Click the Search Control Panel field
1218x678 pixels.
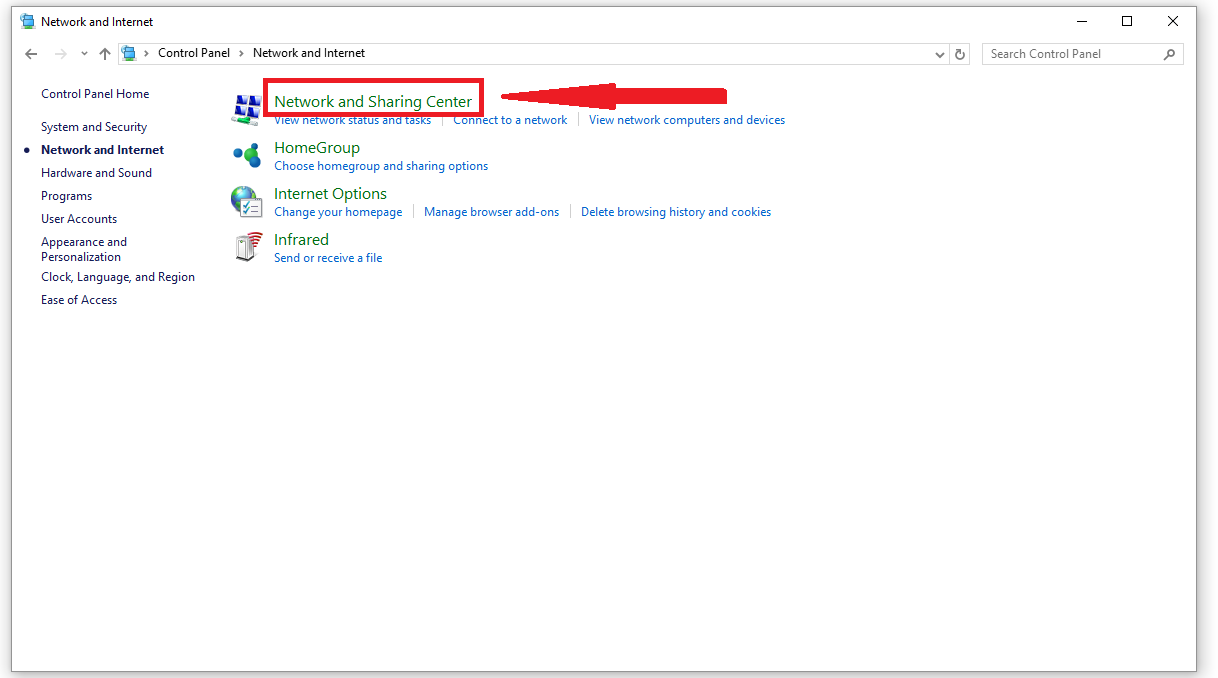point(1070,54)
